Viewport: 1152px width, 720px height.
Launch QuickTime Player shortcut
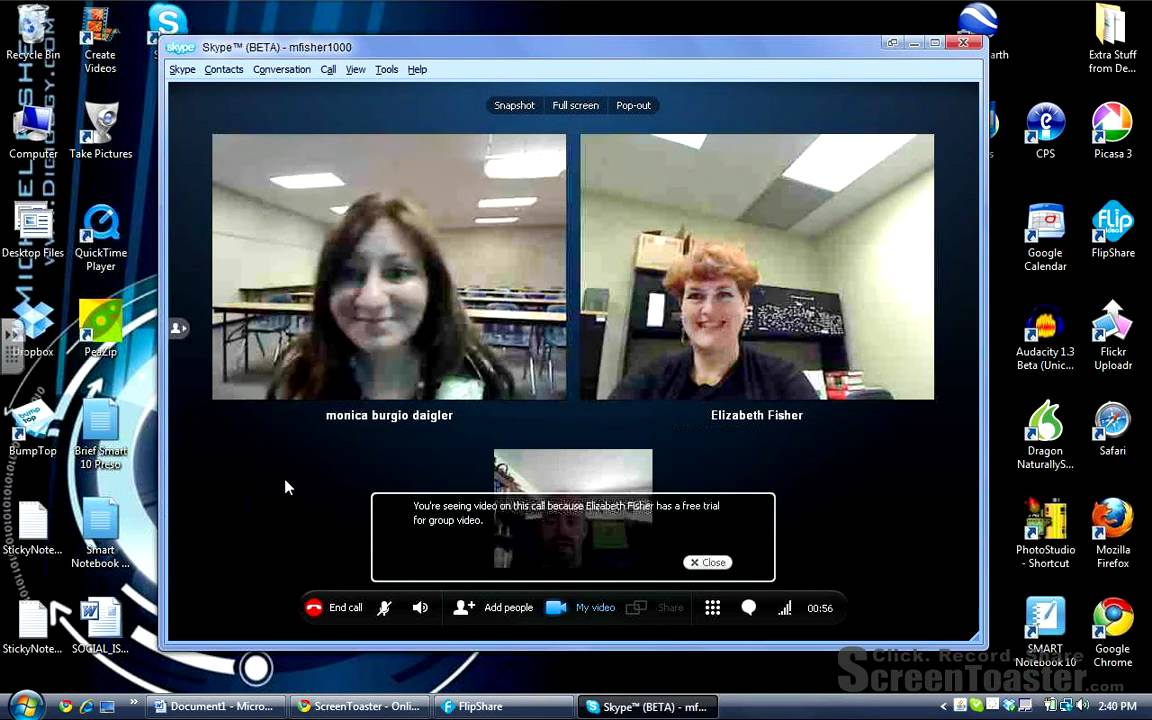pos(101,239)
